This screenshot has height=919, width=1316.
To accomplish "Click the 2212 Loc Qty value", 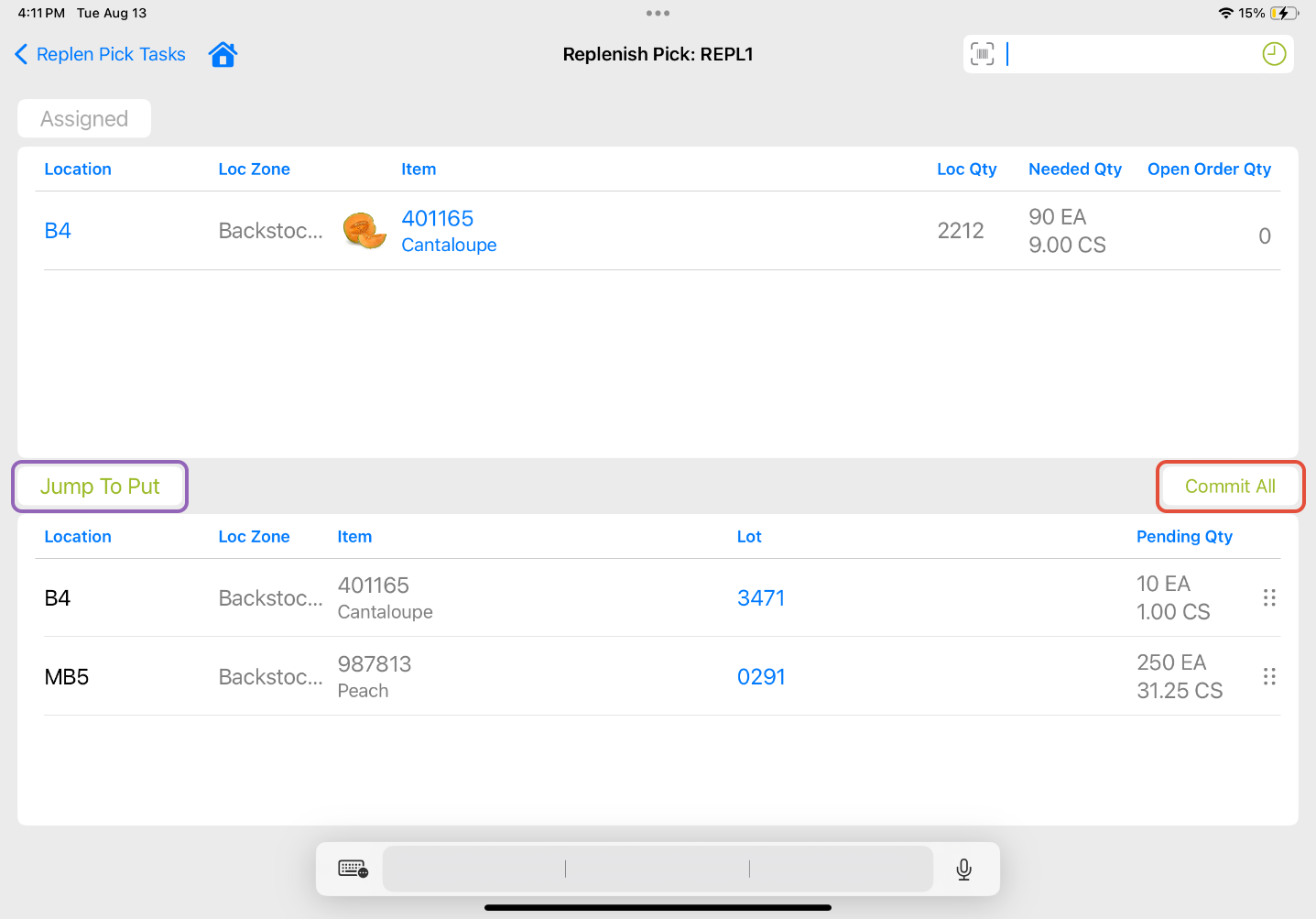I will click(x=961, y=231).
